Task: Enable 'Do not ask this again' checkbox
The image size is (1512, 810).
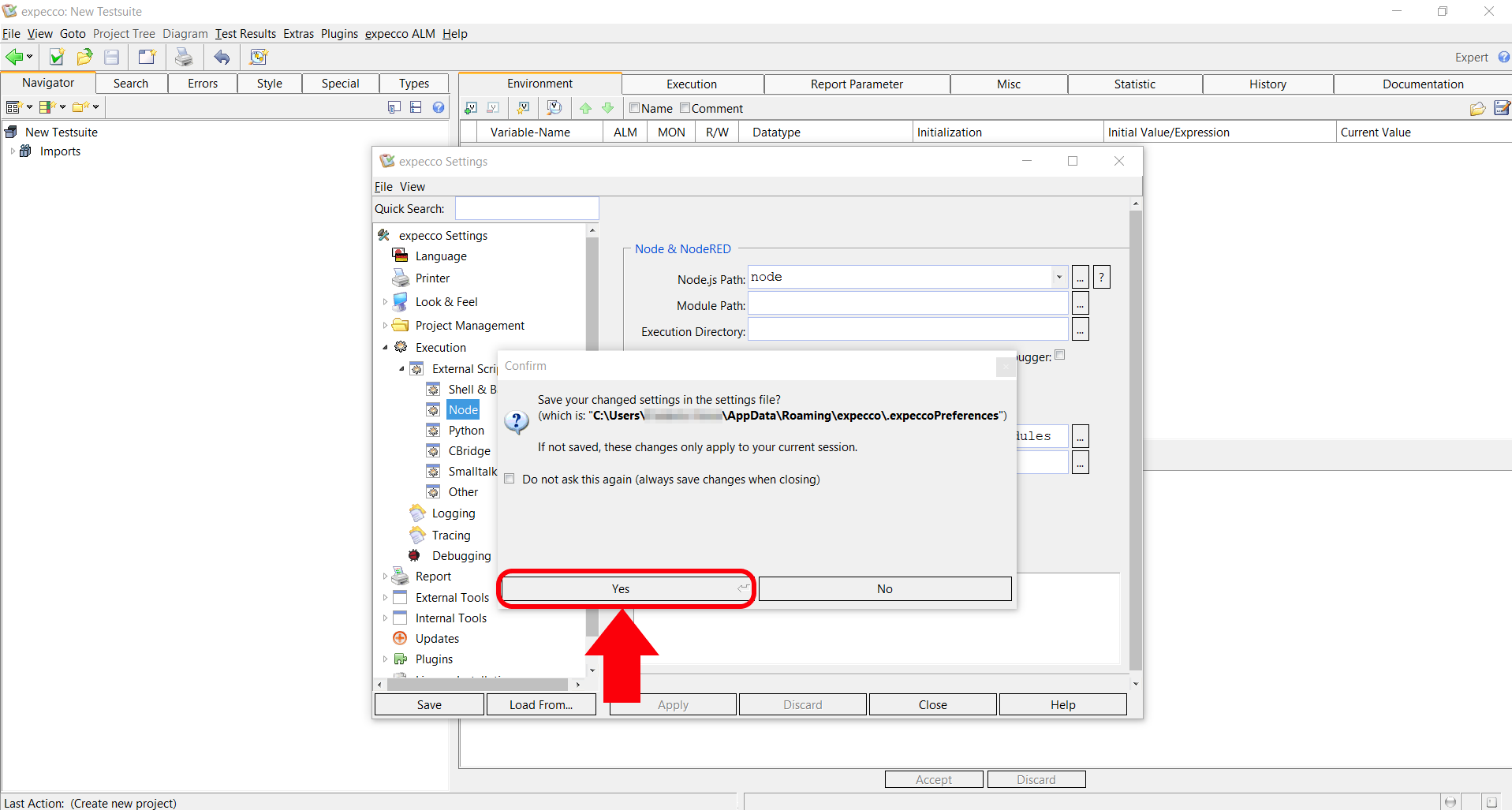Action: 510,480
